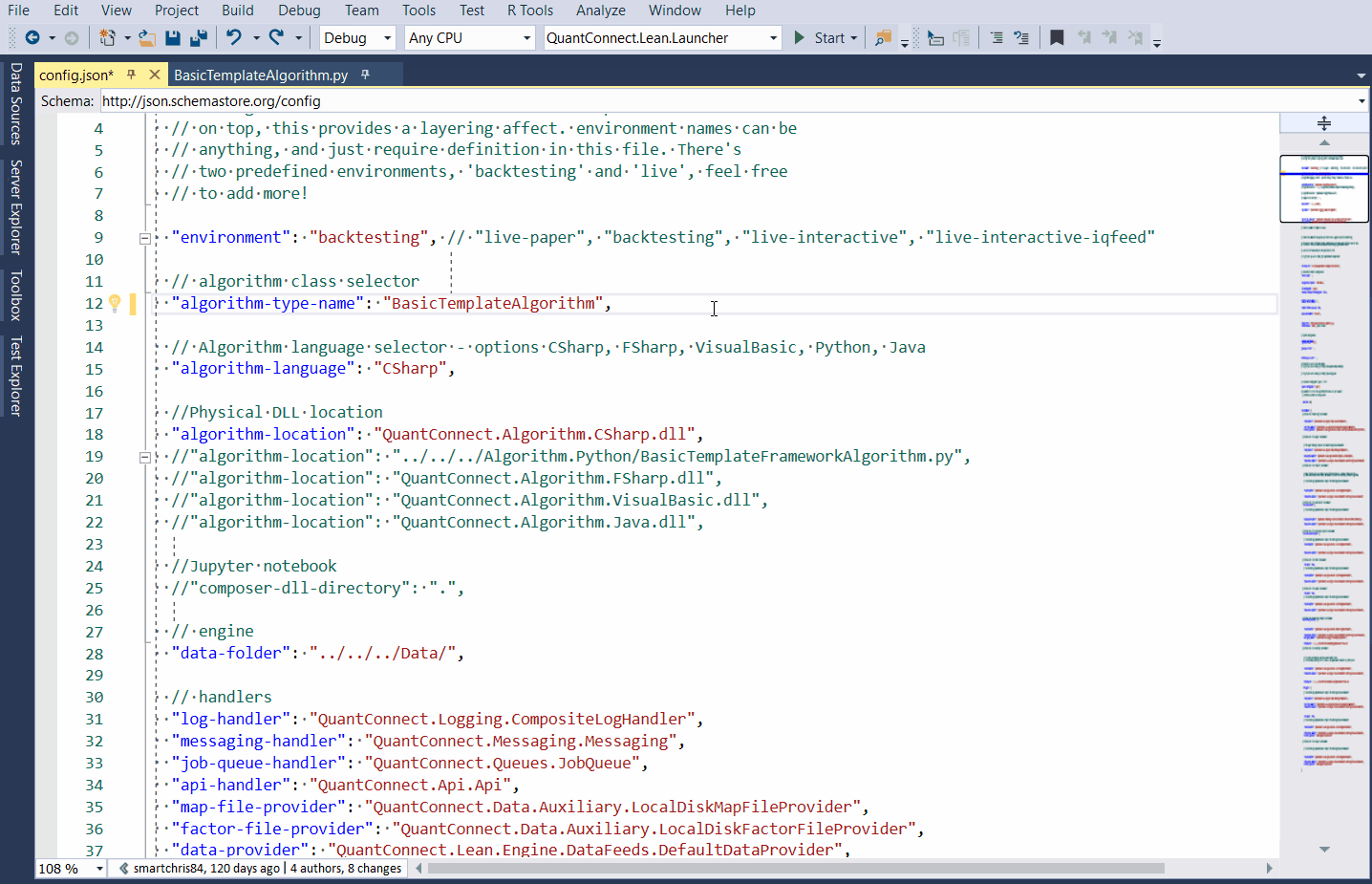Open the Redo history dropdown arrow
Screen dimensions: 1372x884
(x=298, y=38)
